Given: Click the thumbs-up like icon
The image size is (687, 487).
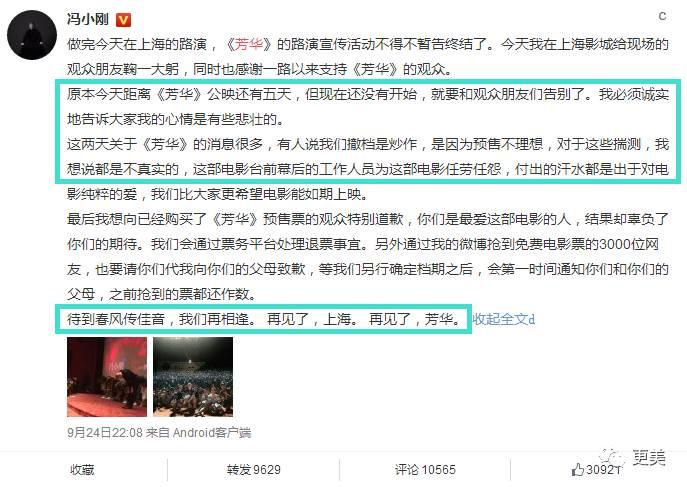Looking at the screenshot, I should [x=578, y=469].
